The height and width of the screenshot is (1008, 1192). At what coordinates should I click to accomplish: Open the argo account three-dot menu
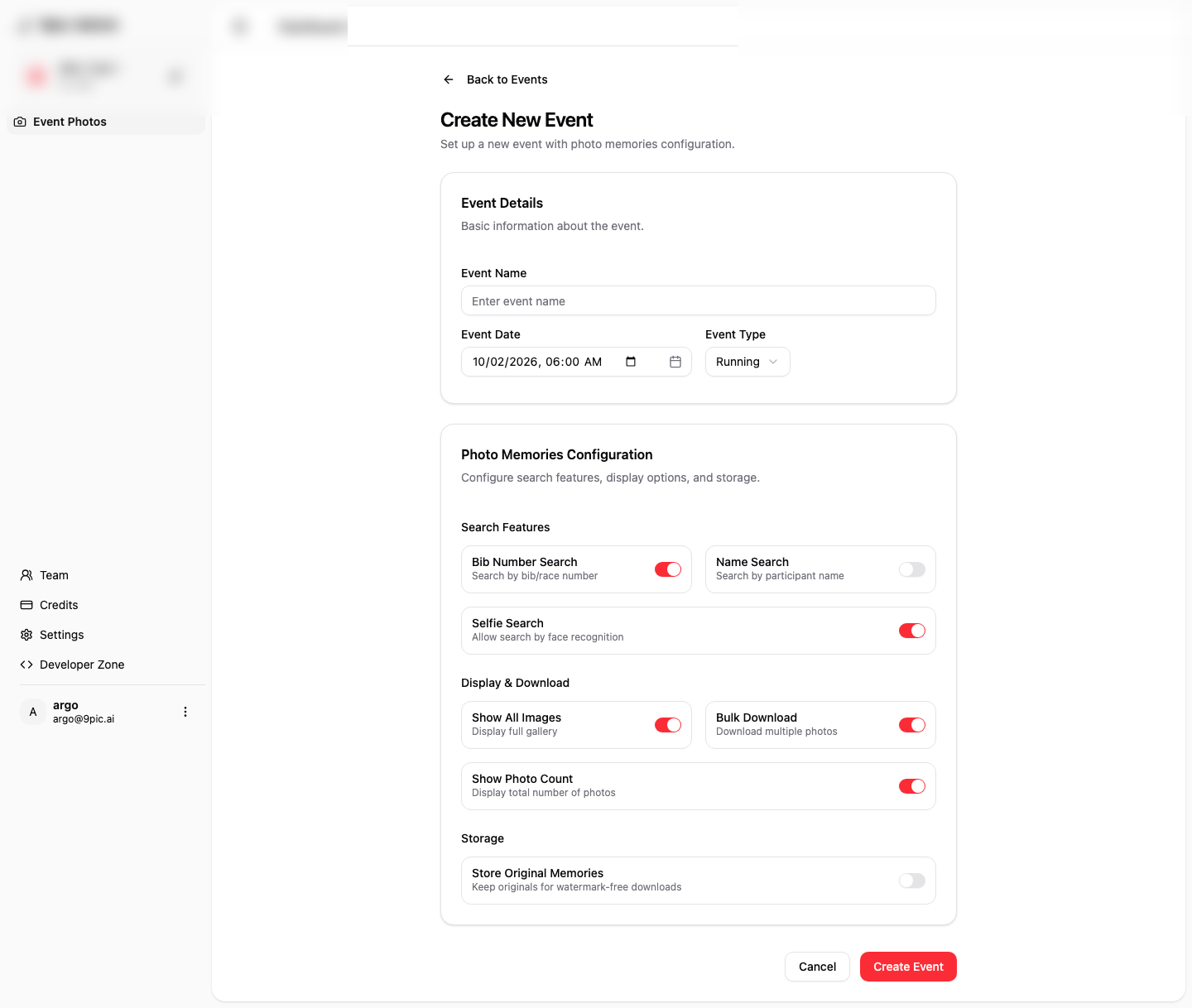click(185, 712)
